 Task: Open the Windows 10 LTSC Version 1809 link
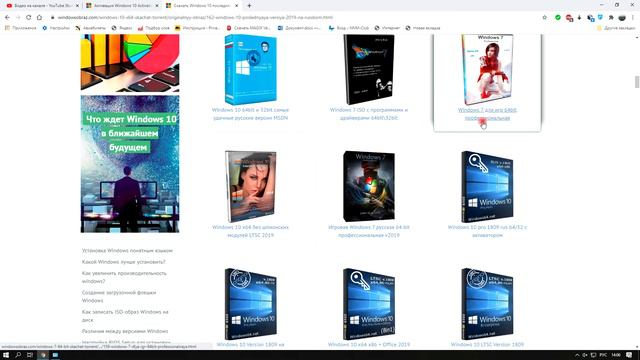pos(487,344)
